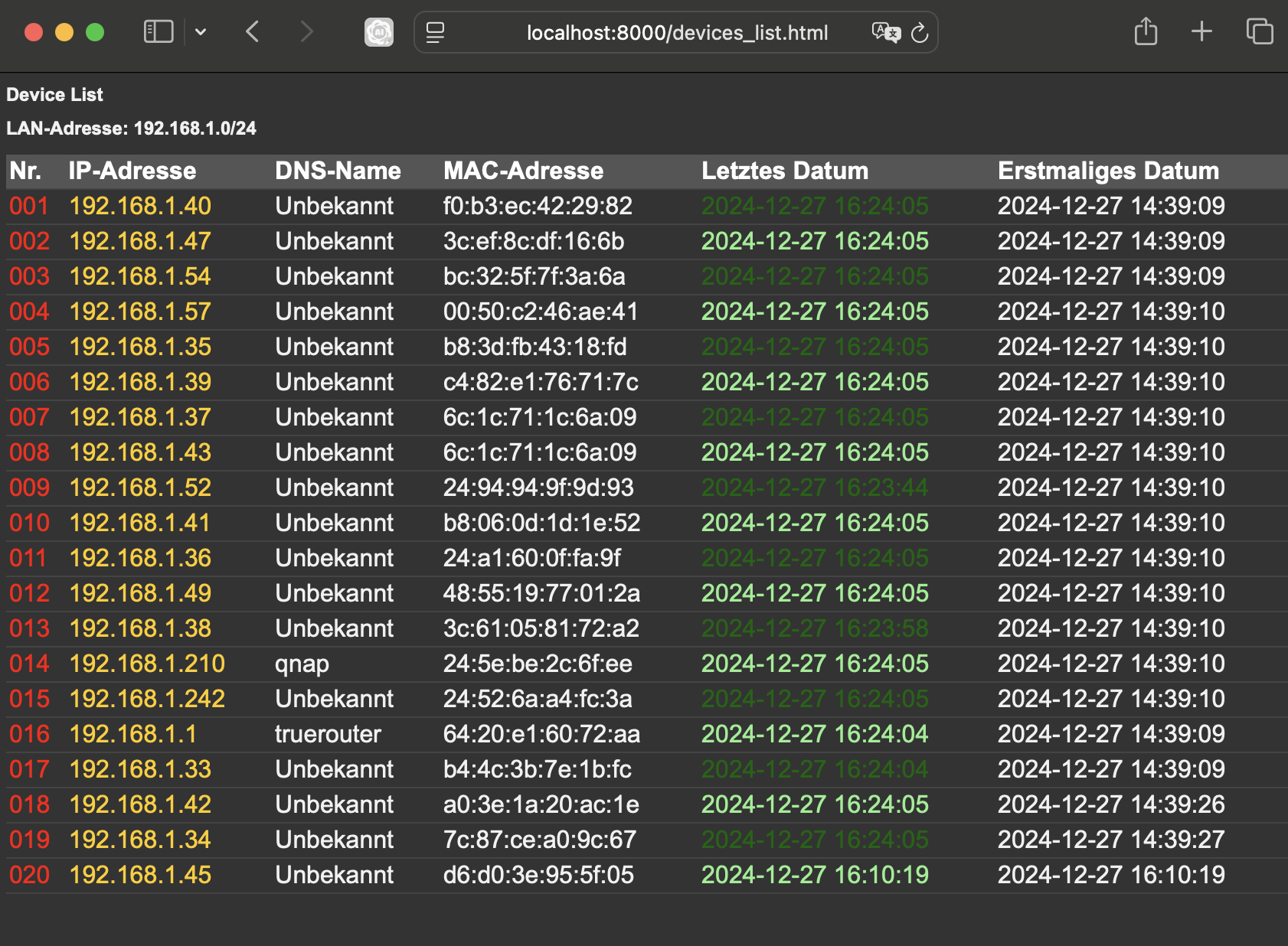This screenshot has height=946, width=1288.
Task: Click row number 006
Action: pos(29,382)
